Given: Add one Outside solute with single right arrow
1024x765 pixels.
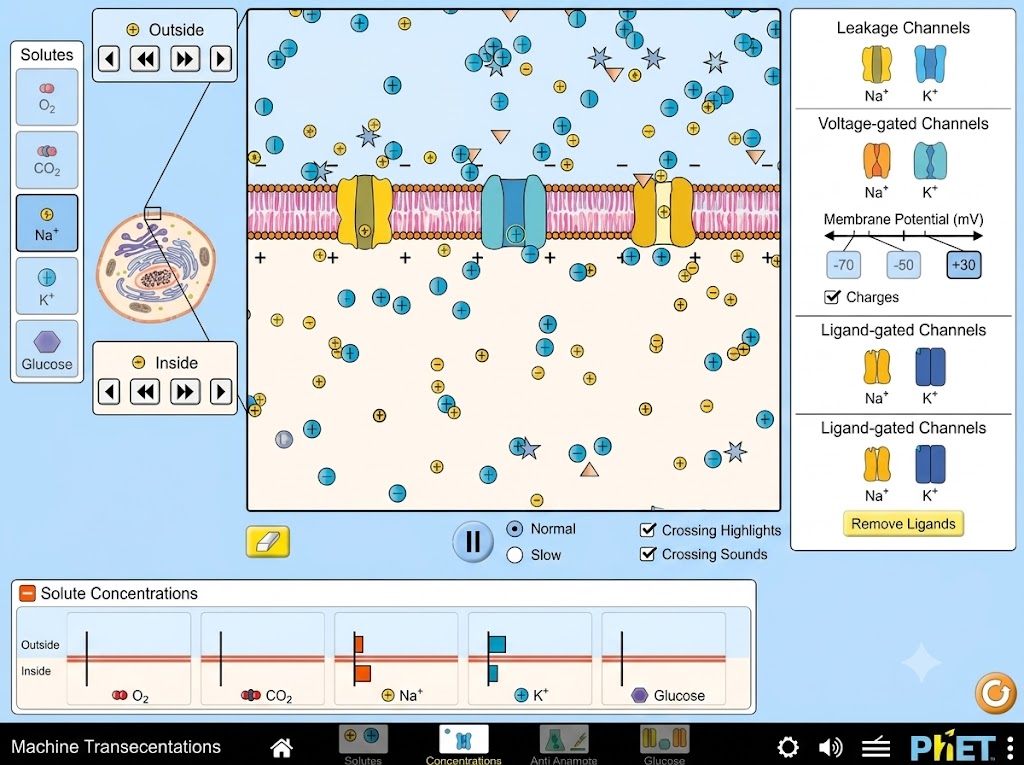Looking at the screenshot, I should point(221,59).
